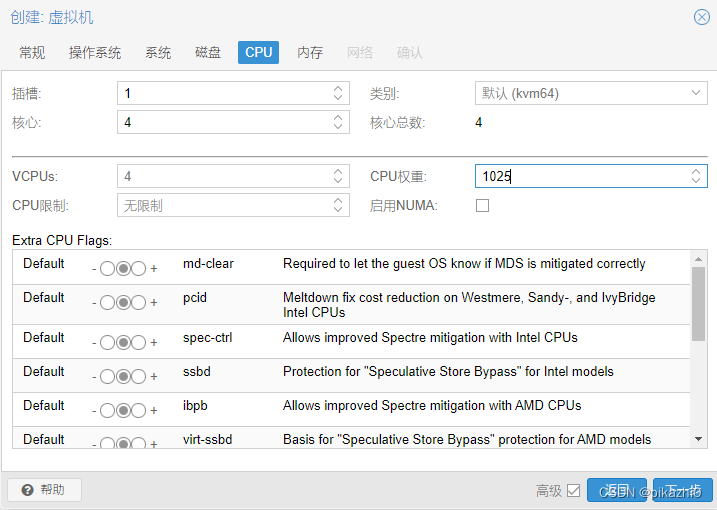Image resolution: width=717 pixels, height=510 pixels.
Task: Click the 帮助 help button
Action: click(44, 490)
